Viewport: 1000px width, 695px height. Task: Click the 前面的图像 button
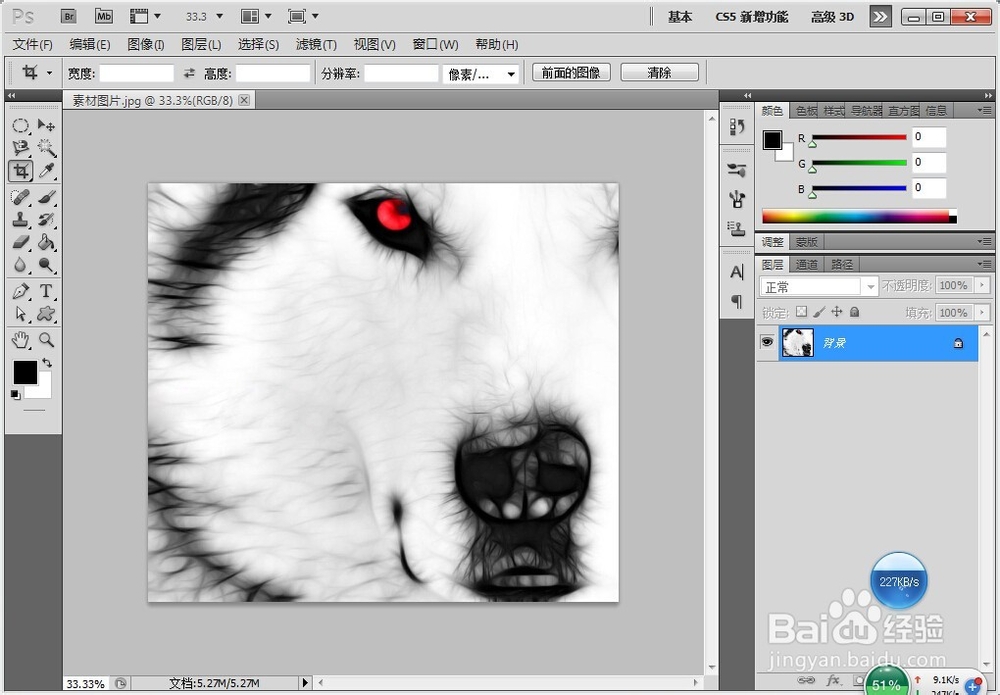coord(571,73)
